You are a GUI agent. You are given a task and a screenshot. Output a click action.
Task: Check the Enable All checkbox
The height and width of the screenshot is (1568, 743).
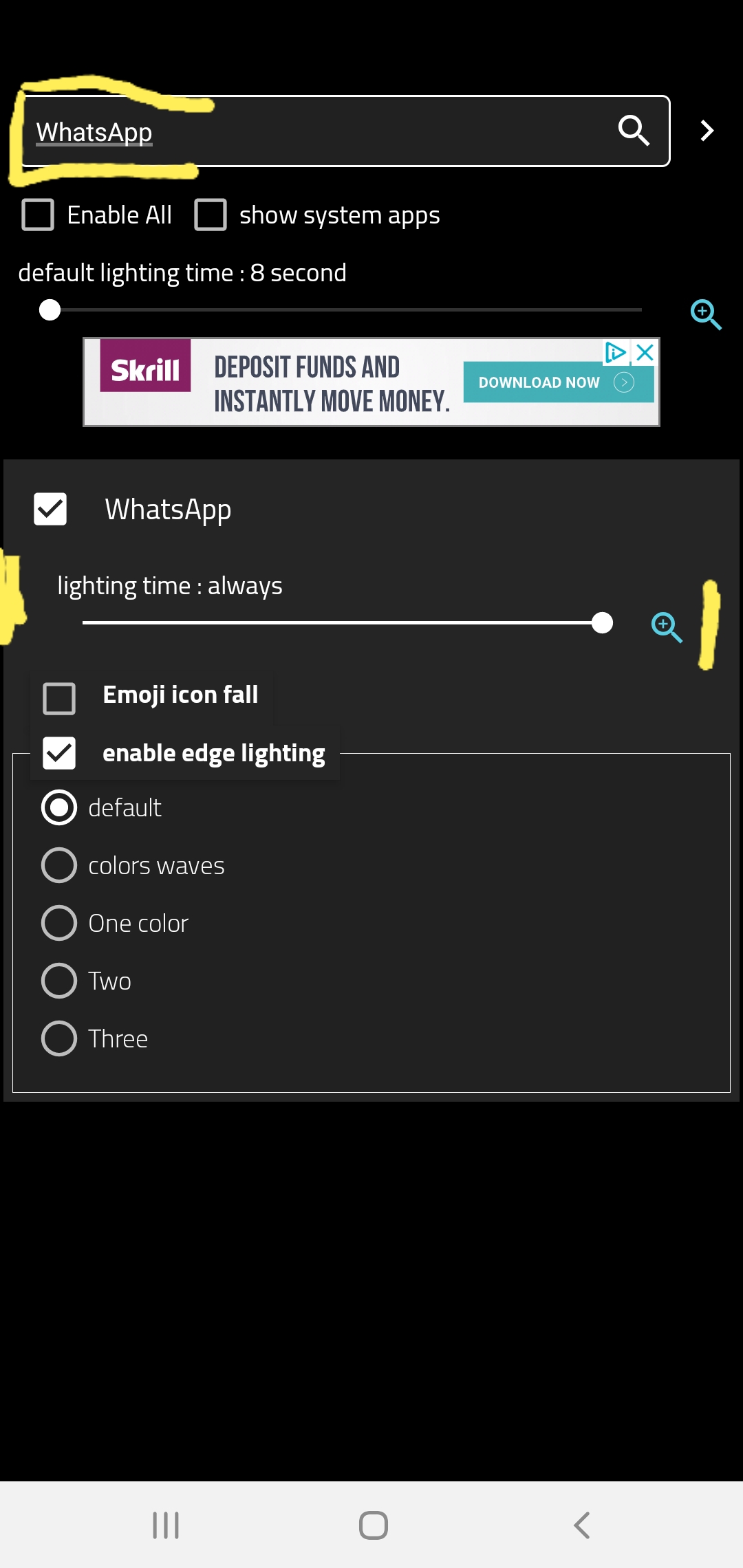coord(38,215)
